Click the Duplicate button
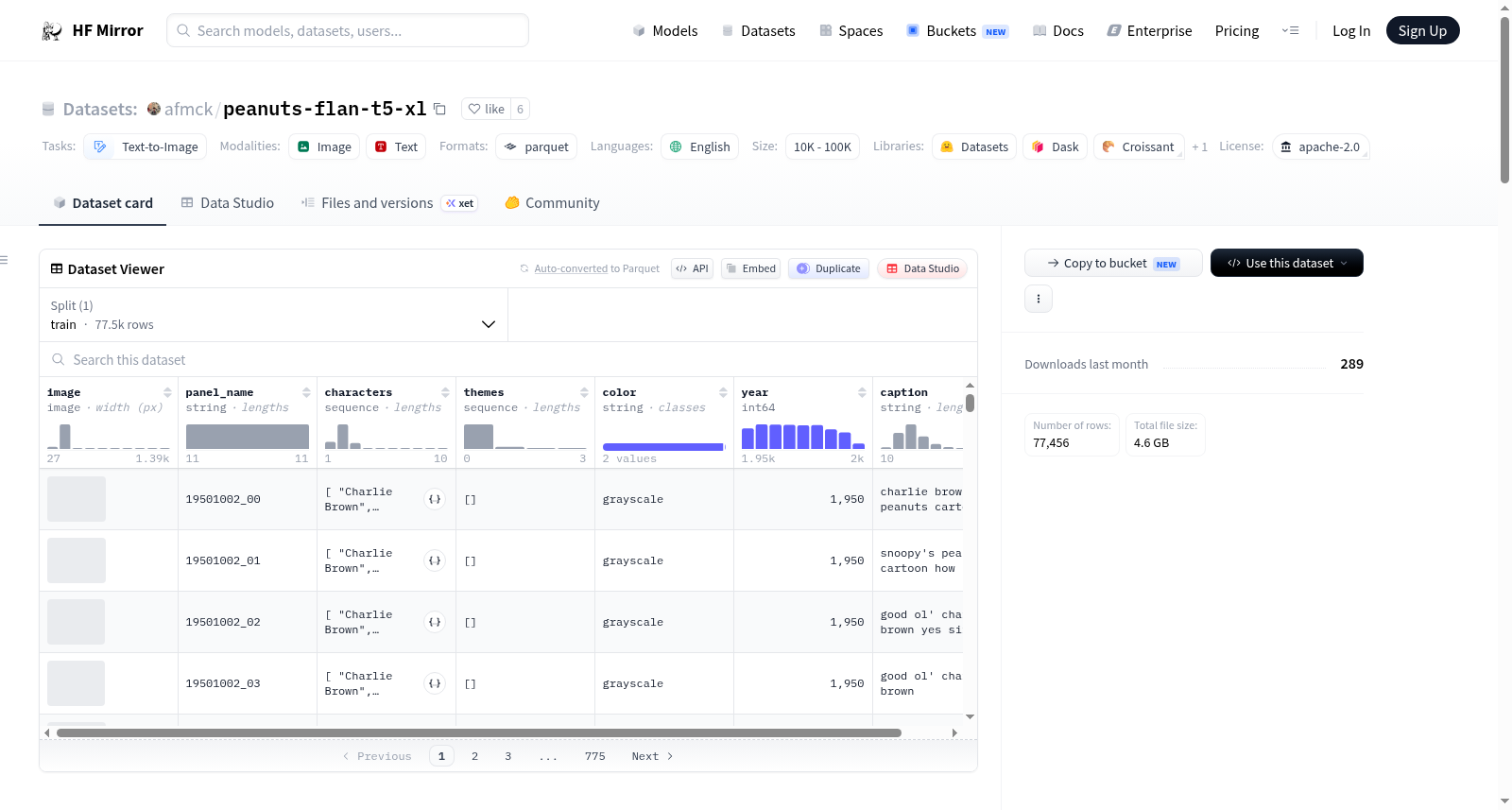 [829, 268]
